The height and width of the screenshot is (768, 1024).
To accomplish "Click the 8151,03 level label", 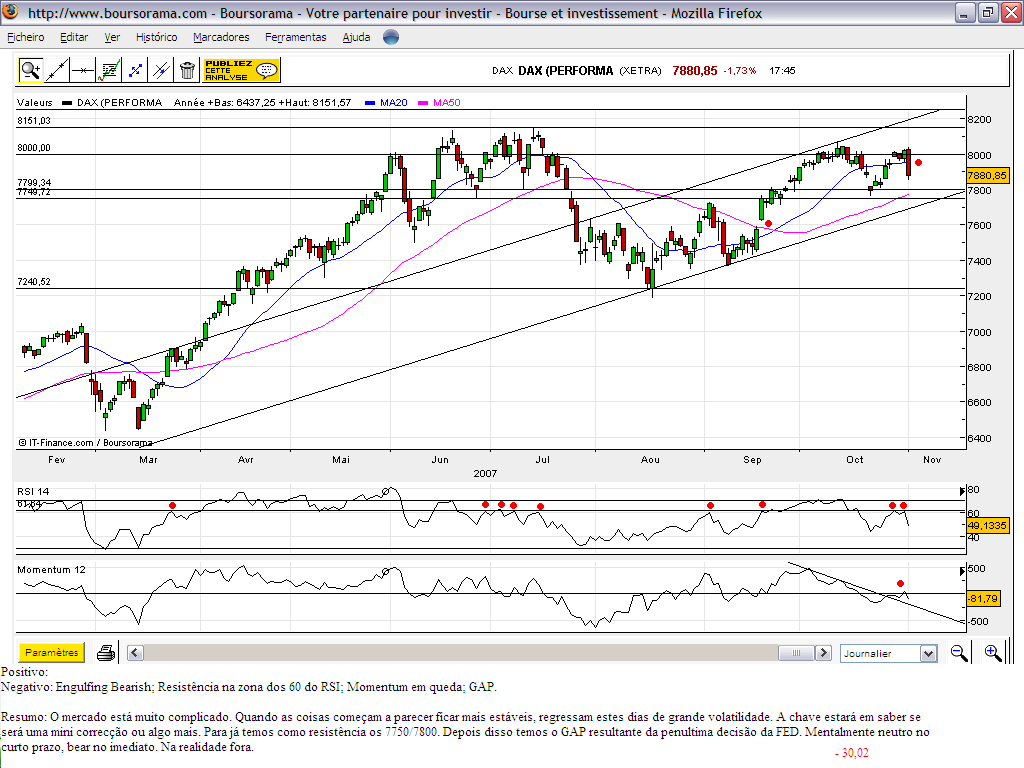I will pos(34,120).
